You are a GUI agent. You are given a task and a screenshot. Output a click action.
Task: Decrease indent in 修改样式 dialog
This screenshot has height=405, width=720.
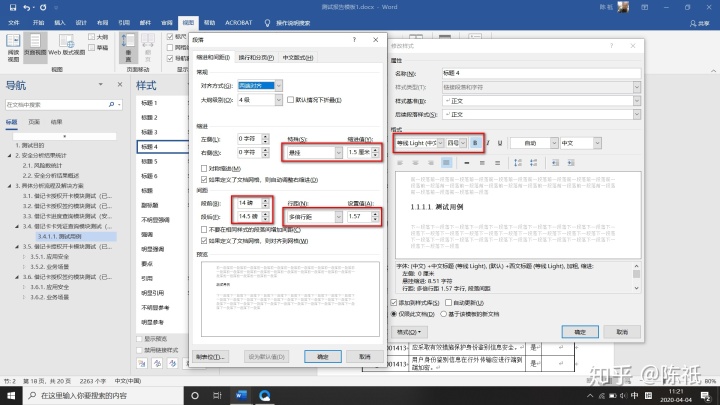point(555,163)
